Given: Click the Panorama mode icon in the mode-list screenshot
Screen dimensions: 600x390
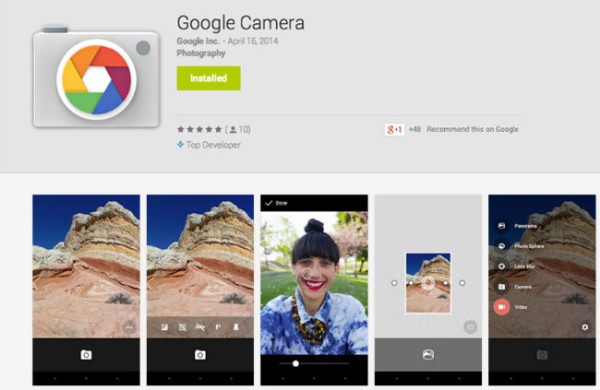Looking at the screenshot, I should coord(501,226).
